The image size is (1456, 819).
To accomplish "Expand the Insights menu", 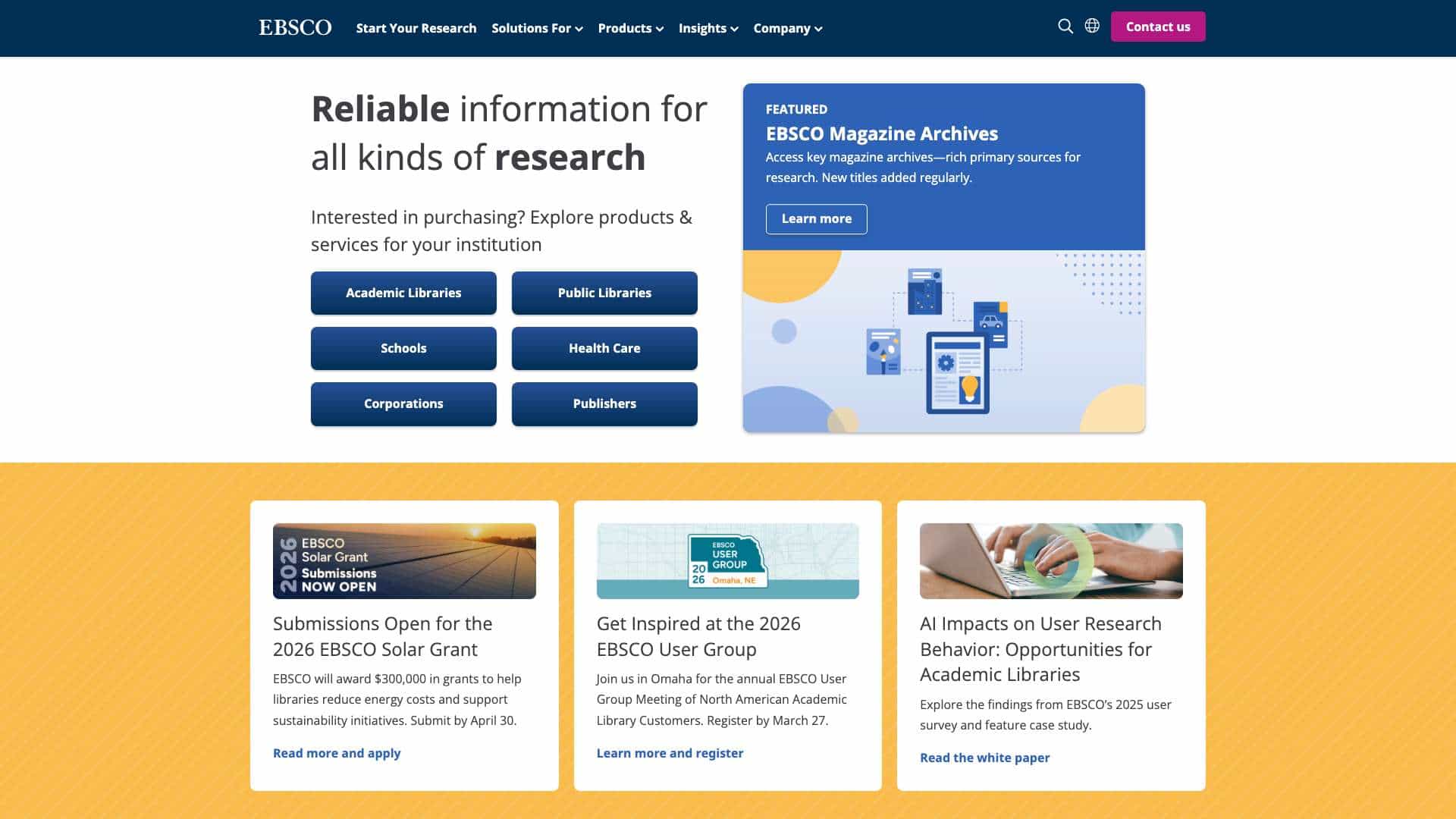I will [708, 28].
